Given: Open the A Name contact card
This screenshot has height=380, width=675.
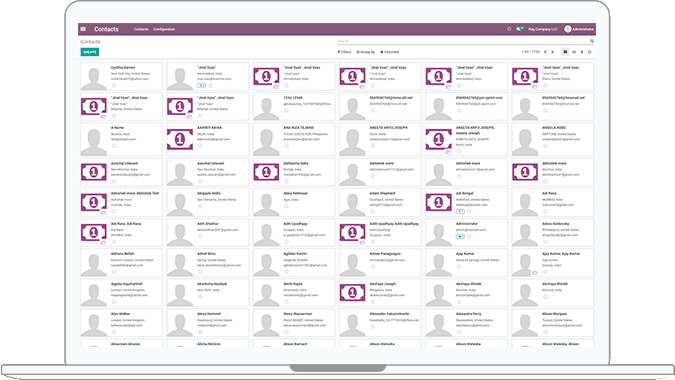Looking at the screenshot, I should [x=121, y=139].
